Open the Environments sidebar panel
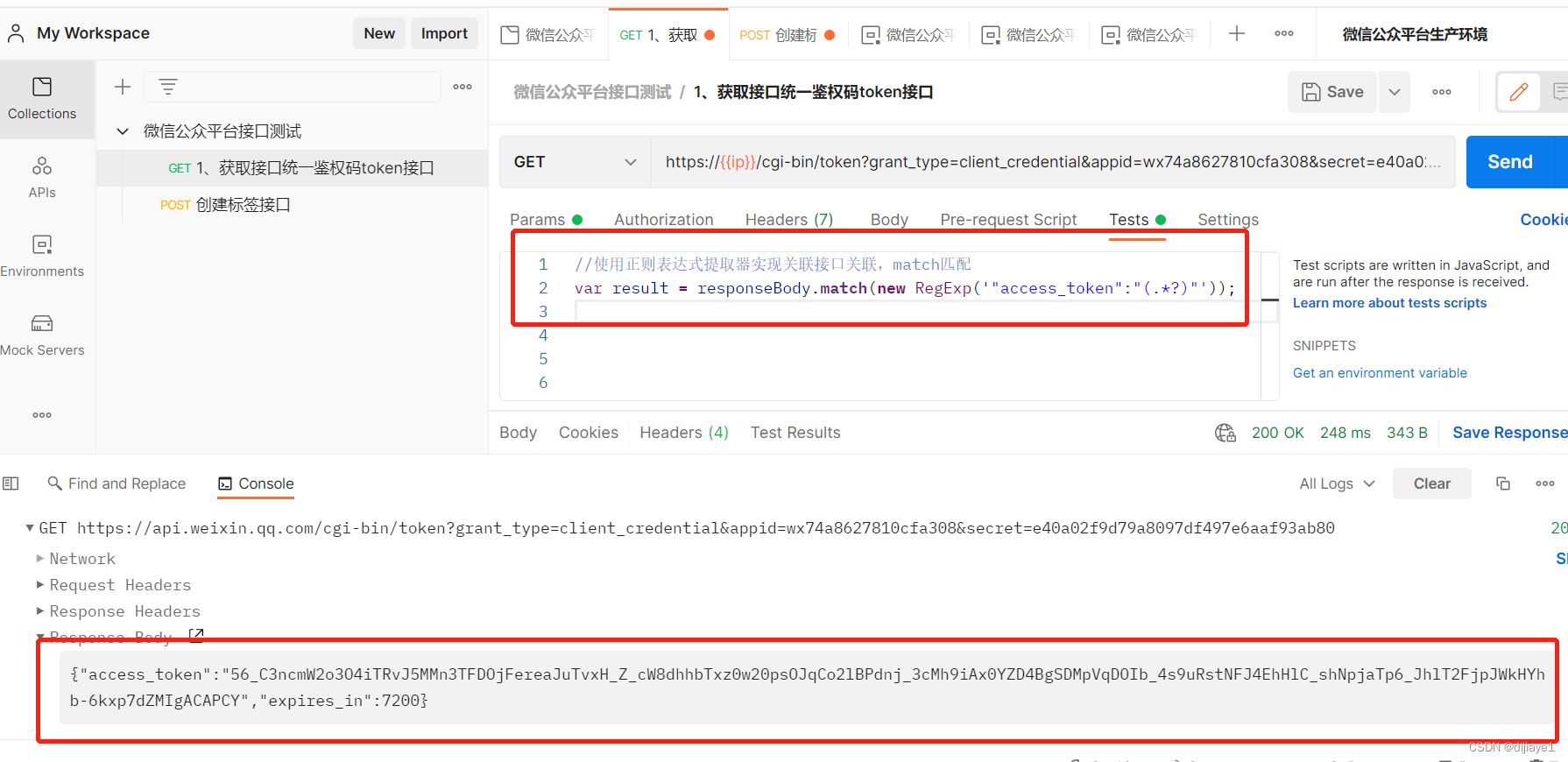The image size is (1568, 762). 42,257
